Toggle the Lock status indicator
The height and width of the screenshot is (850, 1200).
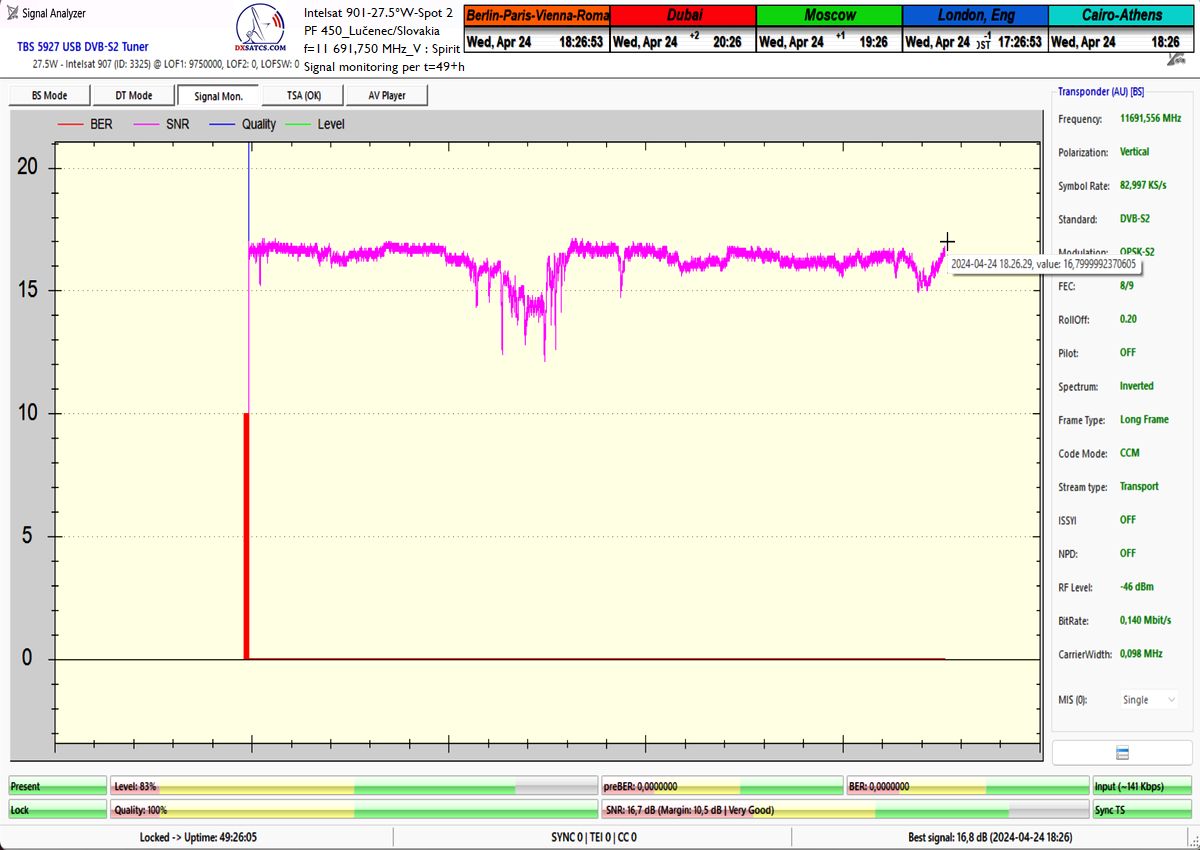click(57, 810)
